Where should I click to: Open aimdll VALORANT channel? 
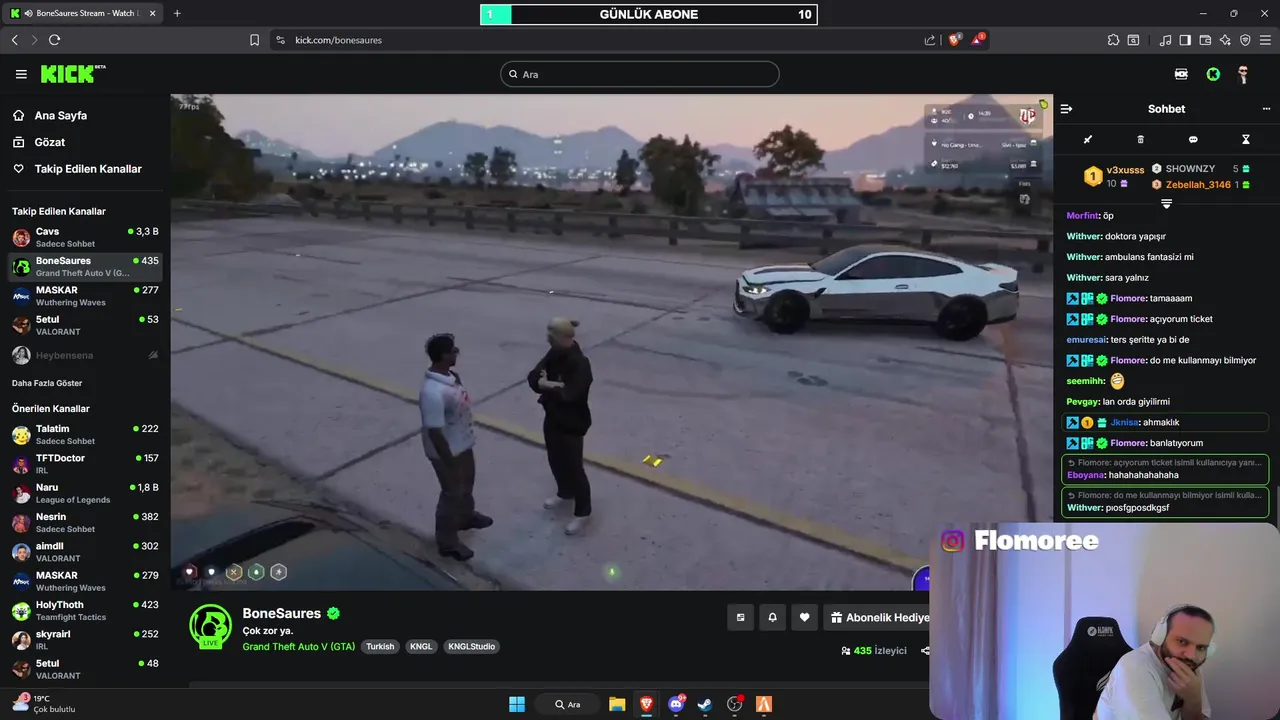coord(85,552)
